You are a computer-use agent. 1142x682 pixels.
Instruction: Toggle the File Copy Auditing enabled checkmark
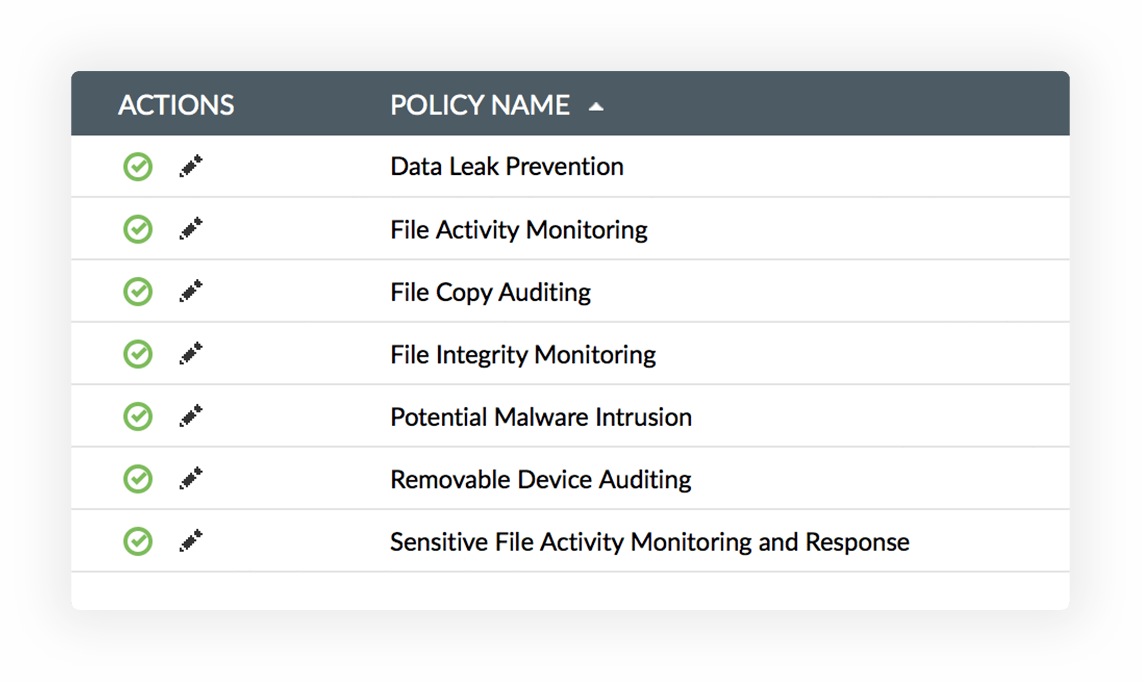(x=138, y=292)
